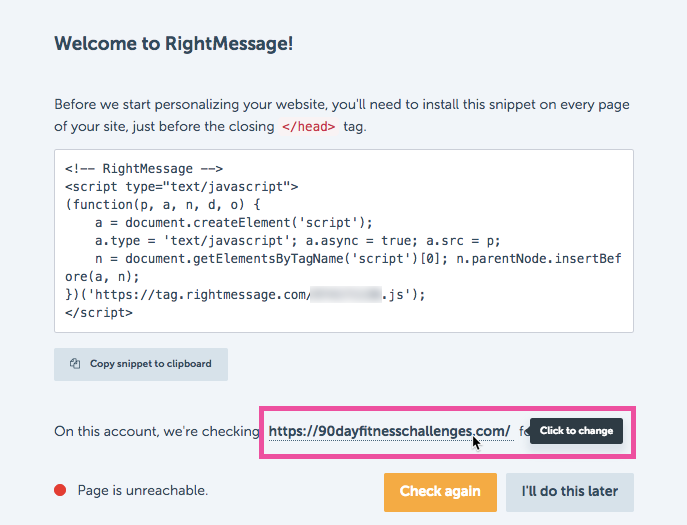The width and height of the screenshot is (687, 525).
Task: Click the red unreachable status dot
Action: pyautogui.click(x=60, y=490)
